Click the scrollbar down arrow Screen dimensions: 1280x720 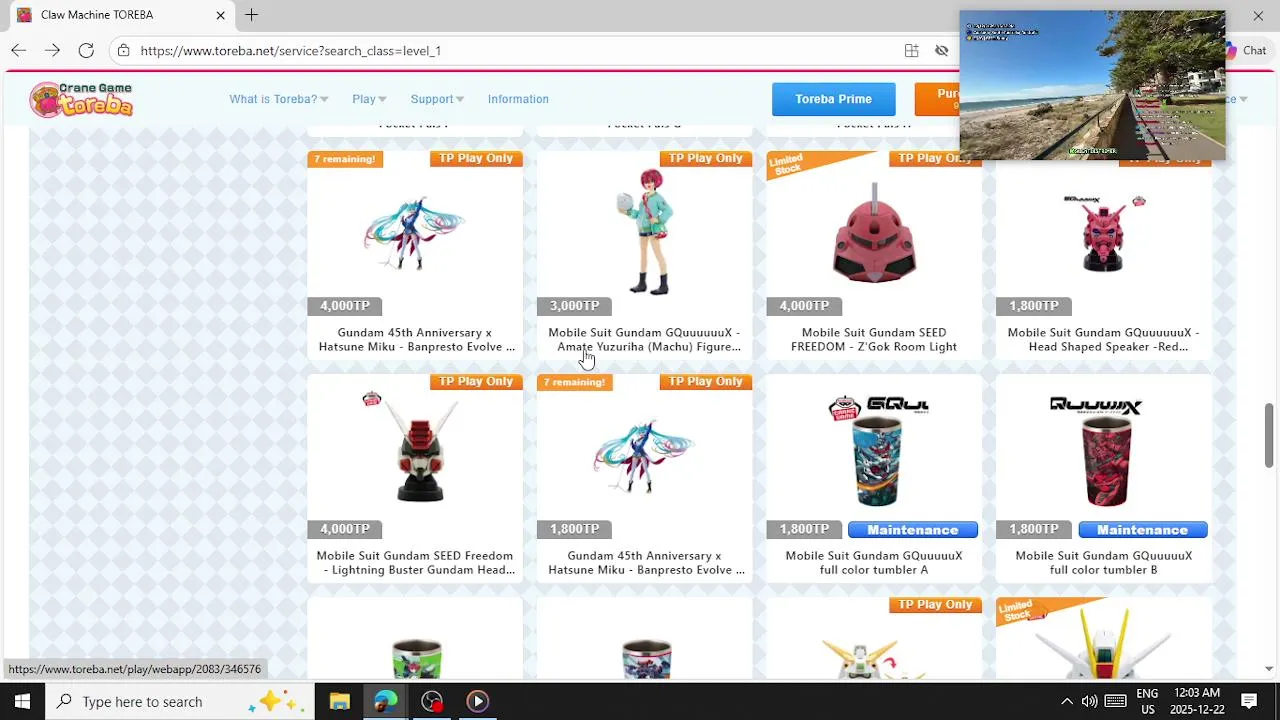[1269, 669]
